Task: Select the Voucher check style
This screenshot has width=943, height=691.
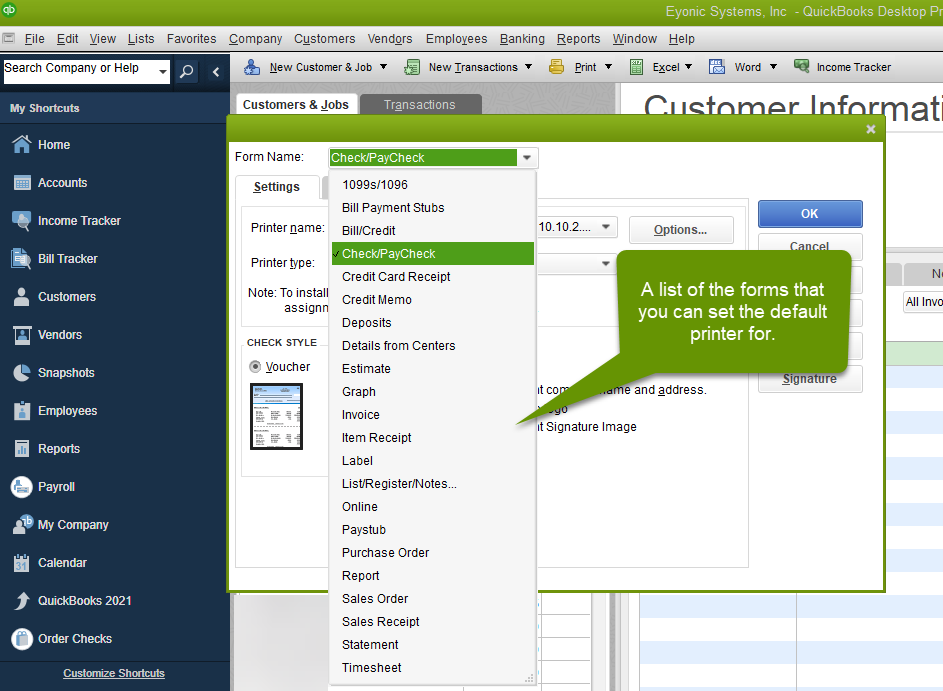Action: (x=255, y=366)
